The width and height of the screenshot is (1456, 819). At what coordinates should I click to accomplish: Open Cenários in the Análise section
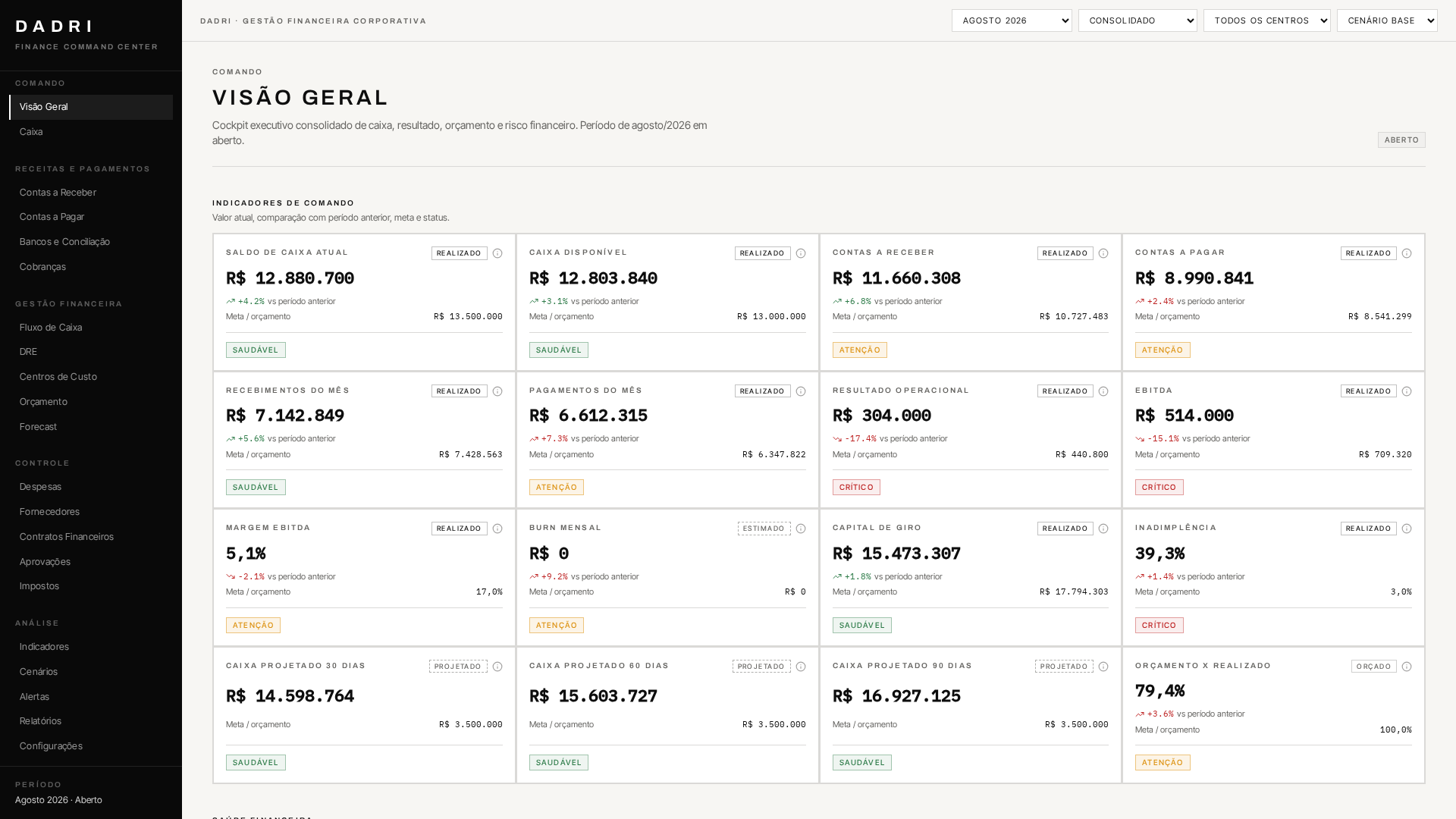point(91,672)
